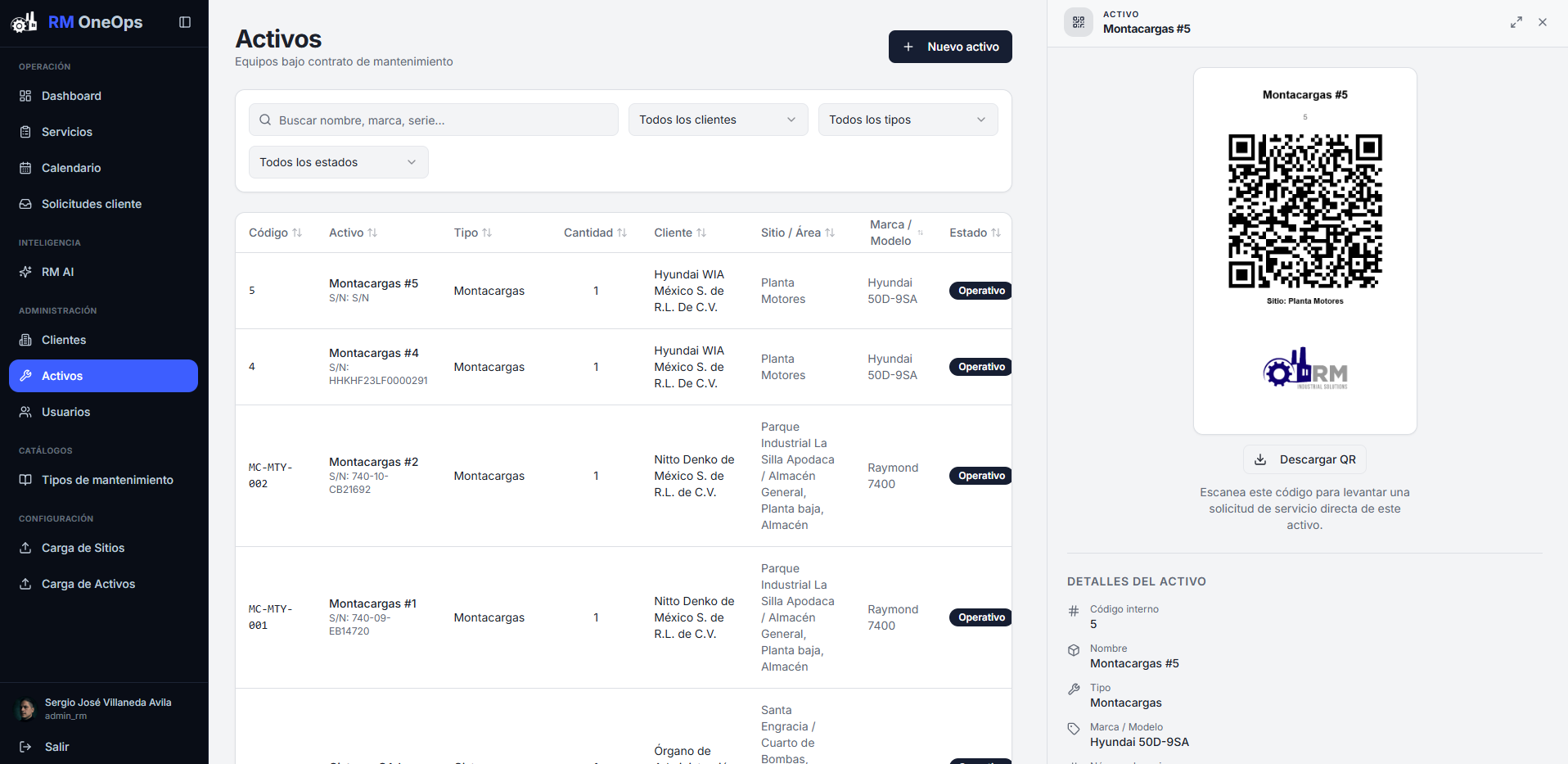Collapse the sidebar with the panel toggle icon
Viewport: 1568px width, 764px height.
tap(185, 22)
